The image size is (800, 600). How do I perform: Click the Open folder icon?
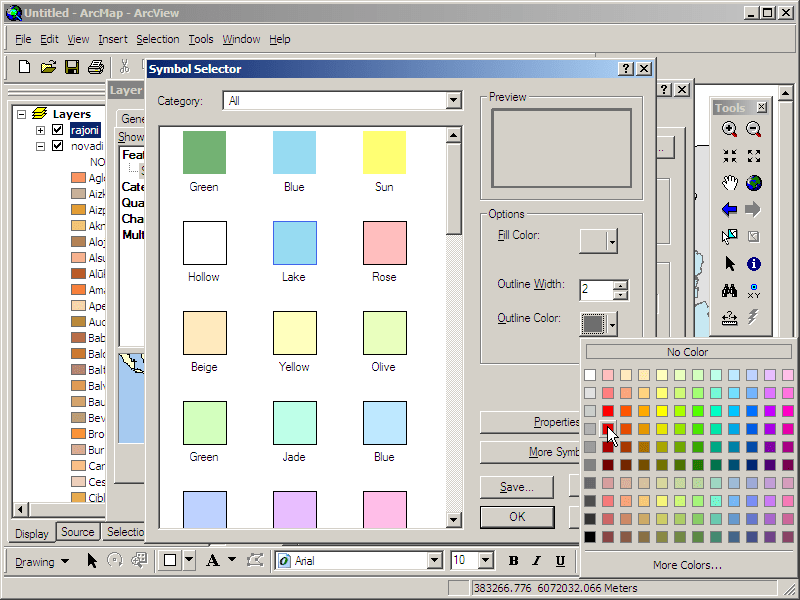[x=48, y=67]
